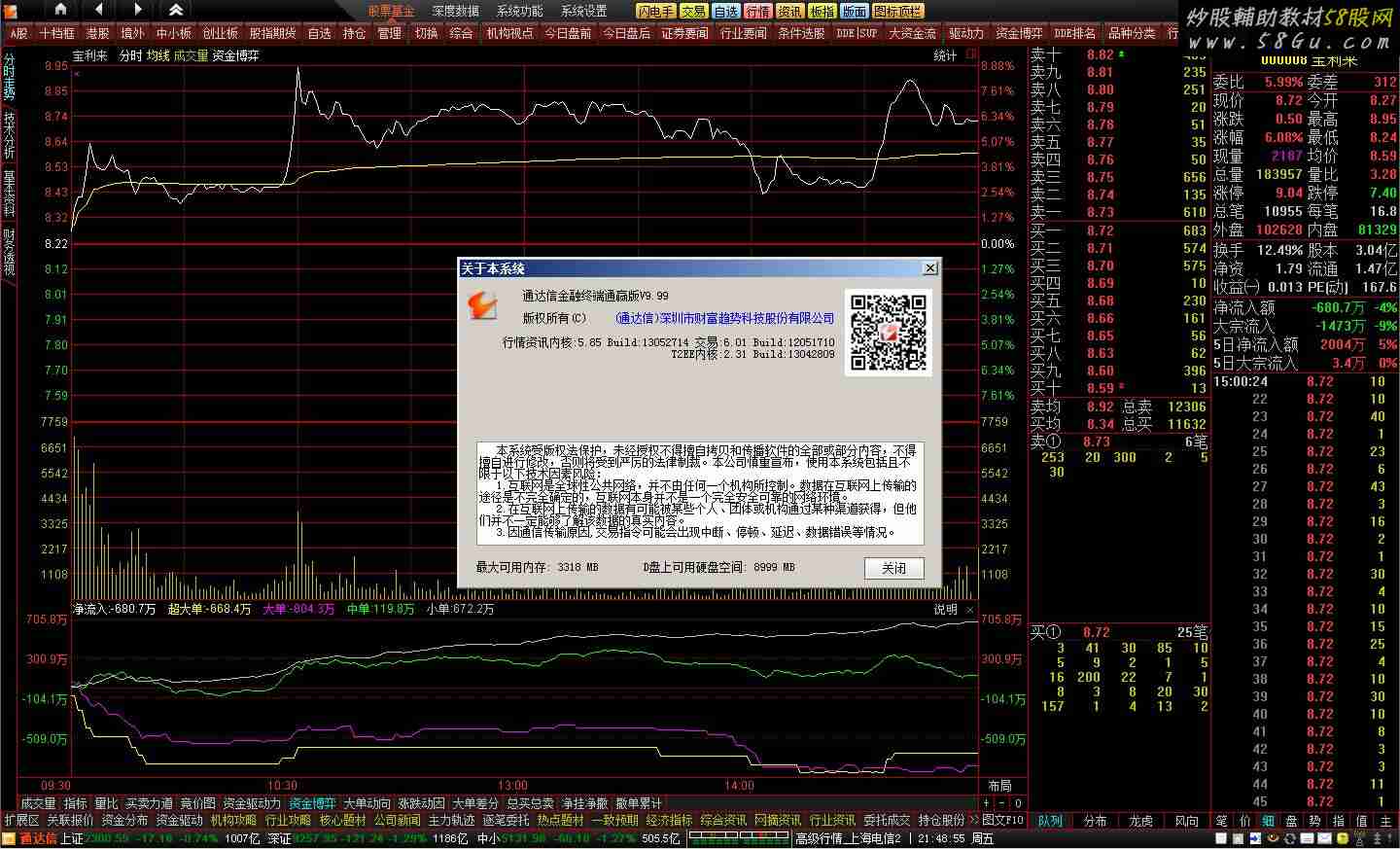The height and width of the screenshot is (849, 1400).
Task: Open the 股票基金 menu
Action: [391, 11]
